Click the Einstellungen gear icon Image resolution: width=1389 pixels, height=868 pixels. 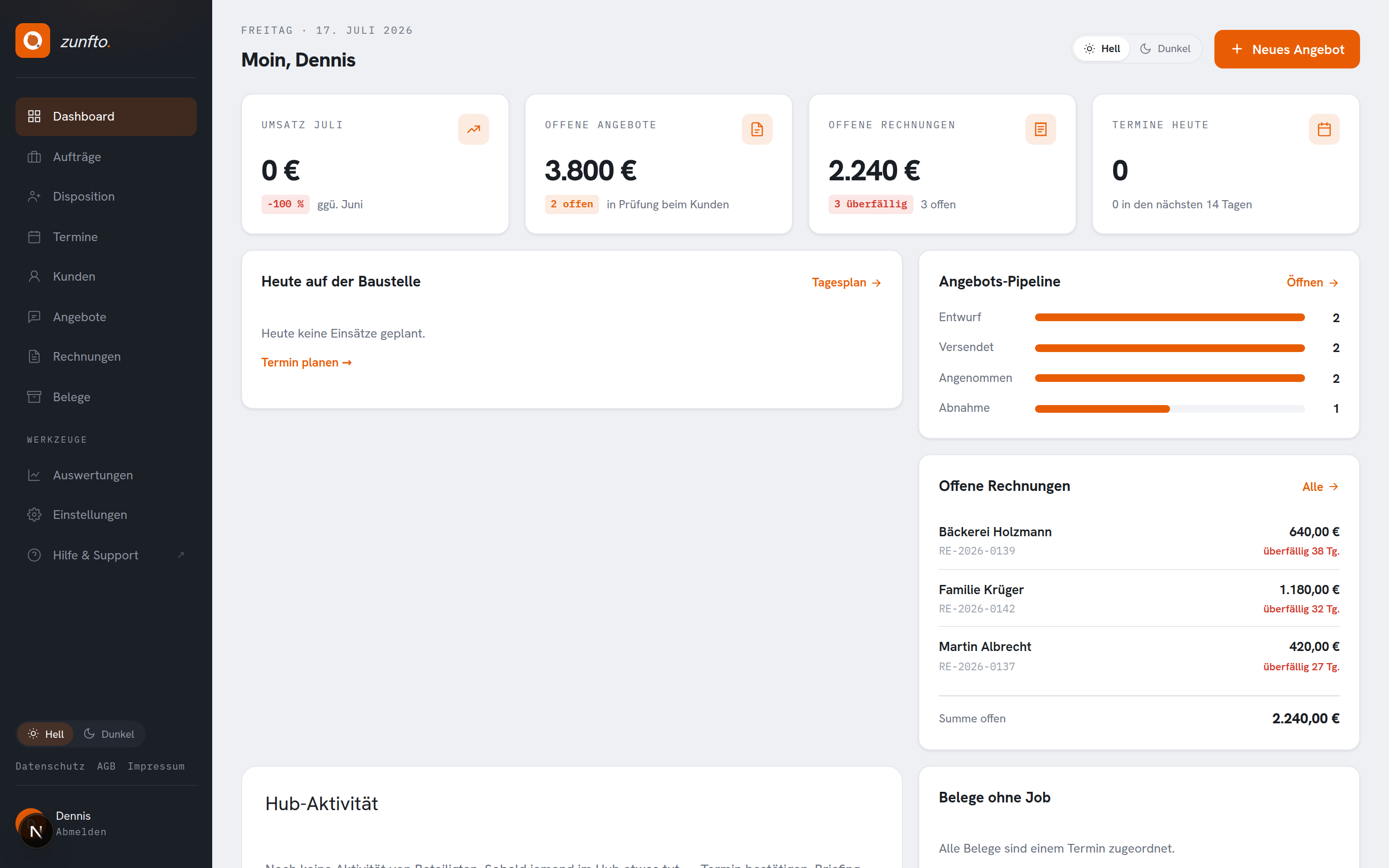coord(34,515)
